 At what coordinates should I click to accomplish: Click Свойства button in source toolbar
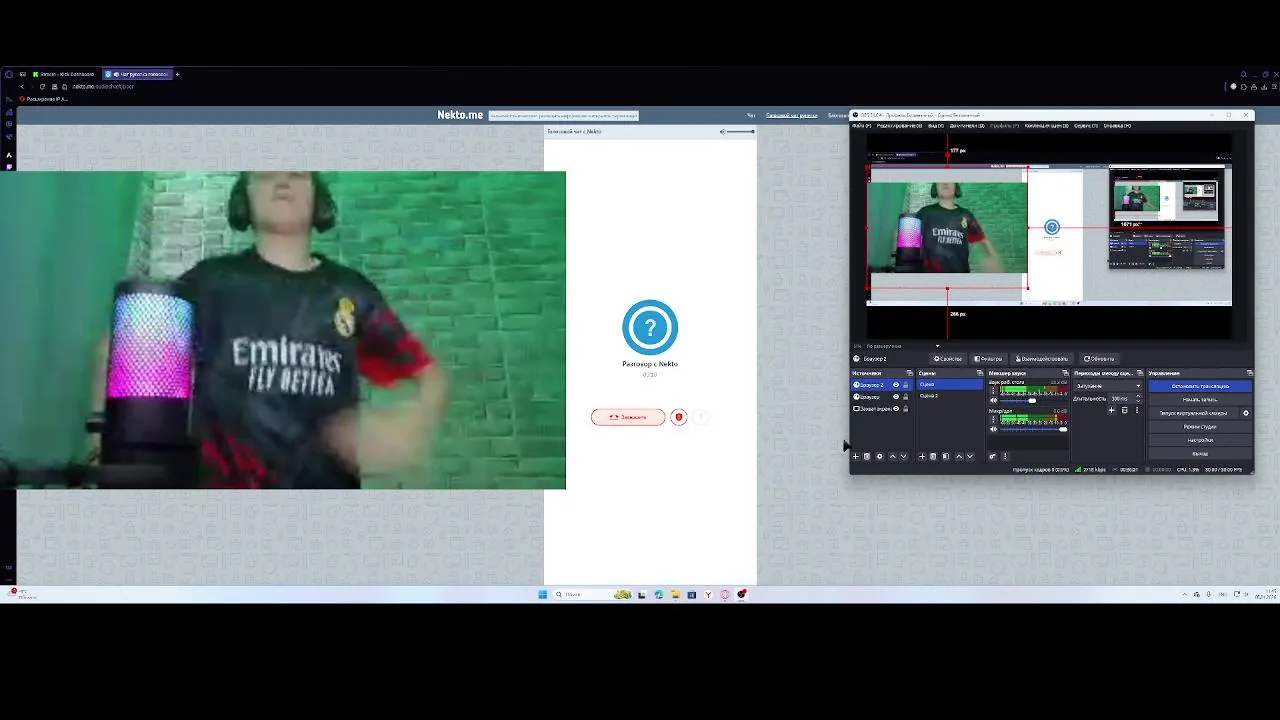(x=948, y=359)
